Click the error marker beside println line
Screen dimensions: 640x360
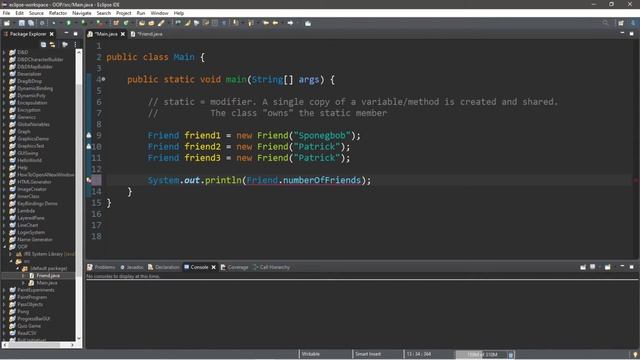(x=89, y=180)
